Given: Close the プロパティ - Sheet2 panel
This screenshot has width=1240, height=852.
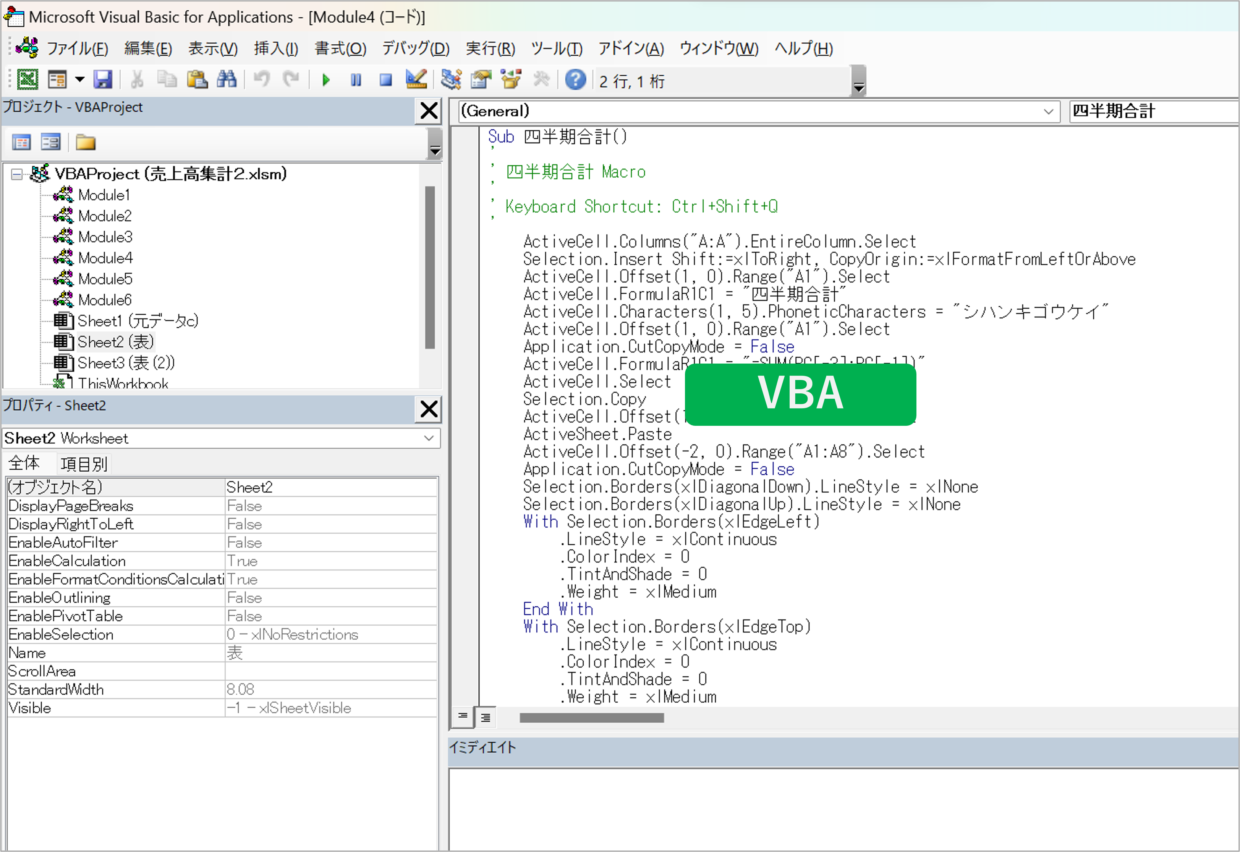Looking at the screenshot, I should click(428, 409).
